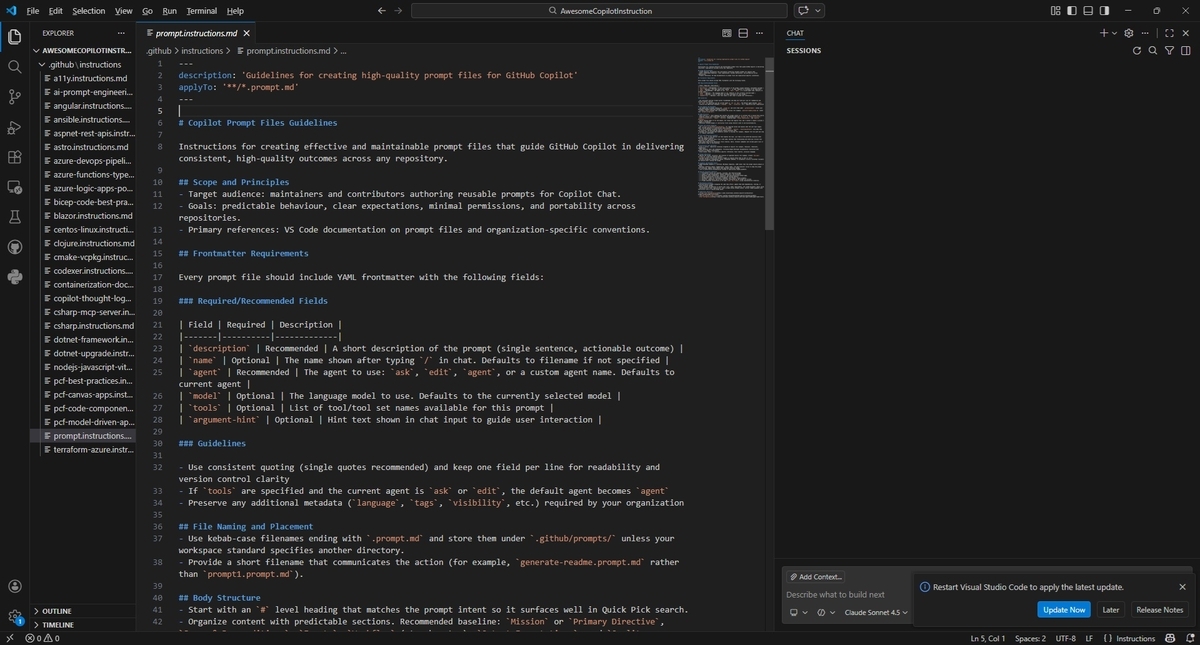Image resolution: width=1200 pixels, height=645 pixels.
Task: Open editor More Actions ellipsis
Action: (x=760, y=33)
